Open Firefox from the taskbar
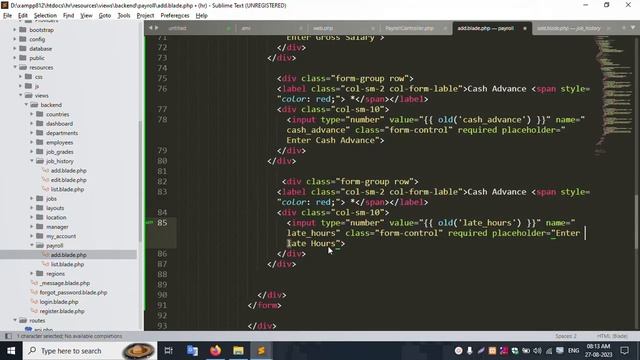640x360 pixels. click(x=216, y=351)
